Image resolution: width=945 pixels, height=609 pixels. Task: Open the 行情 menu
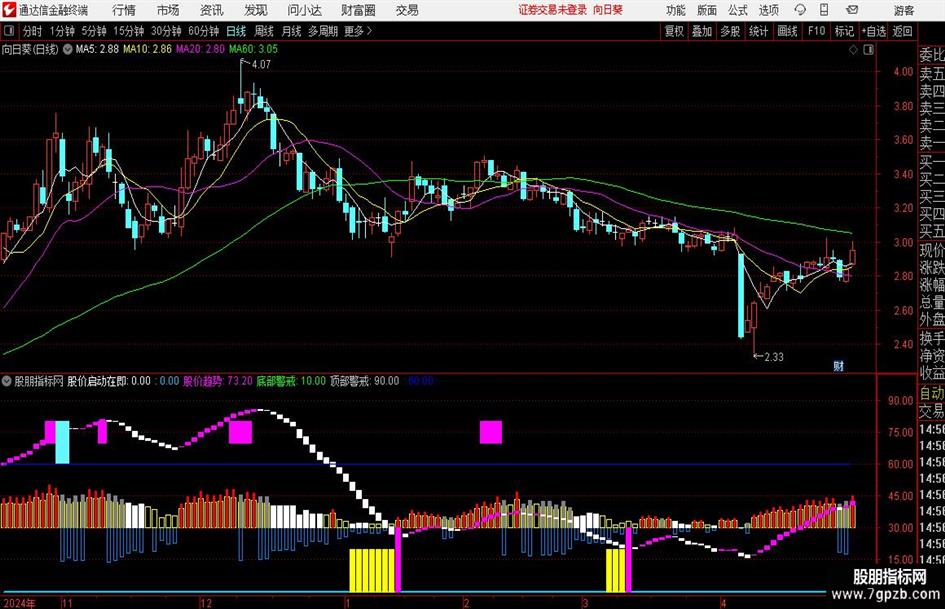click(124, 10)
